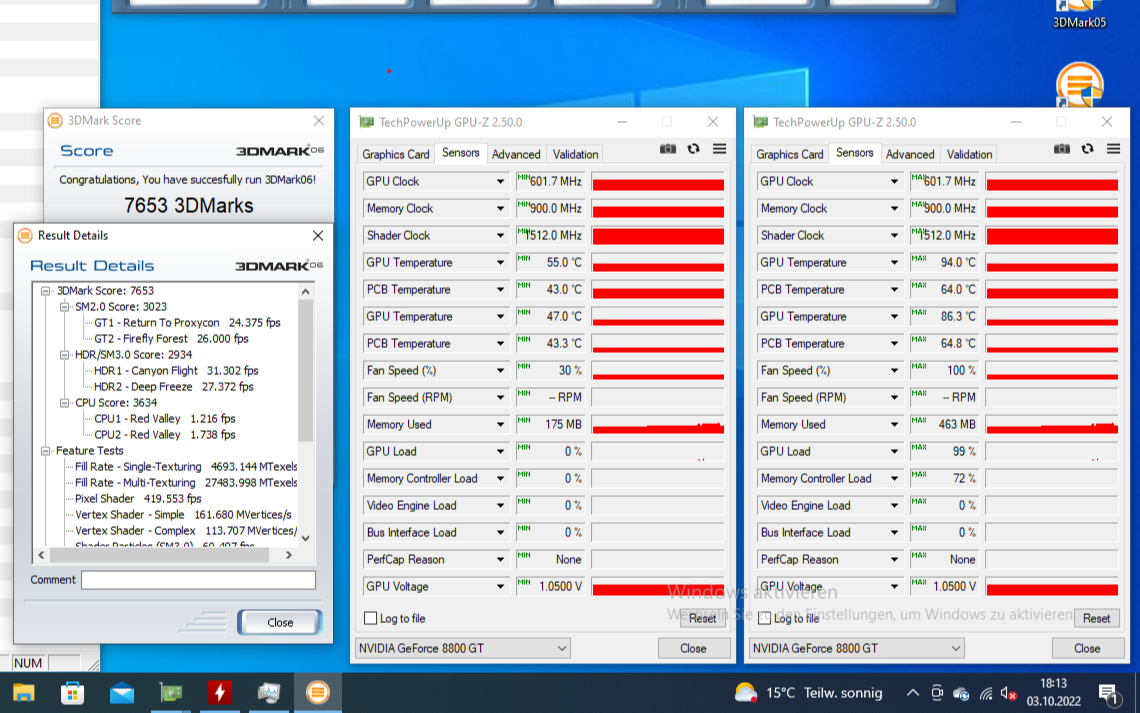This screenshot has width=1140, height=713.
Task: Click OneDrive cloud tray icon
Action: click(961, 693)
